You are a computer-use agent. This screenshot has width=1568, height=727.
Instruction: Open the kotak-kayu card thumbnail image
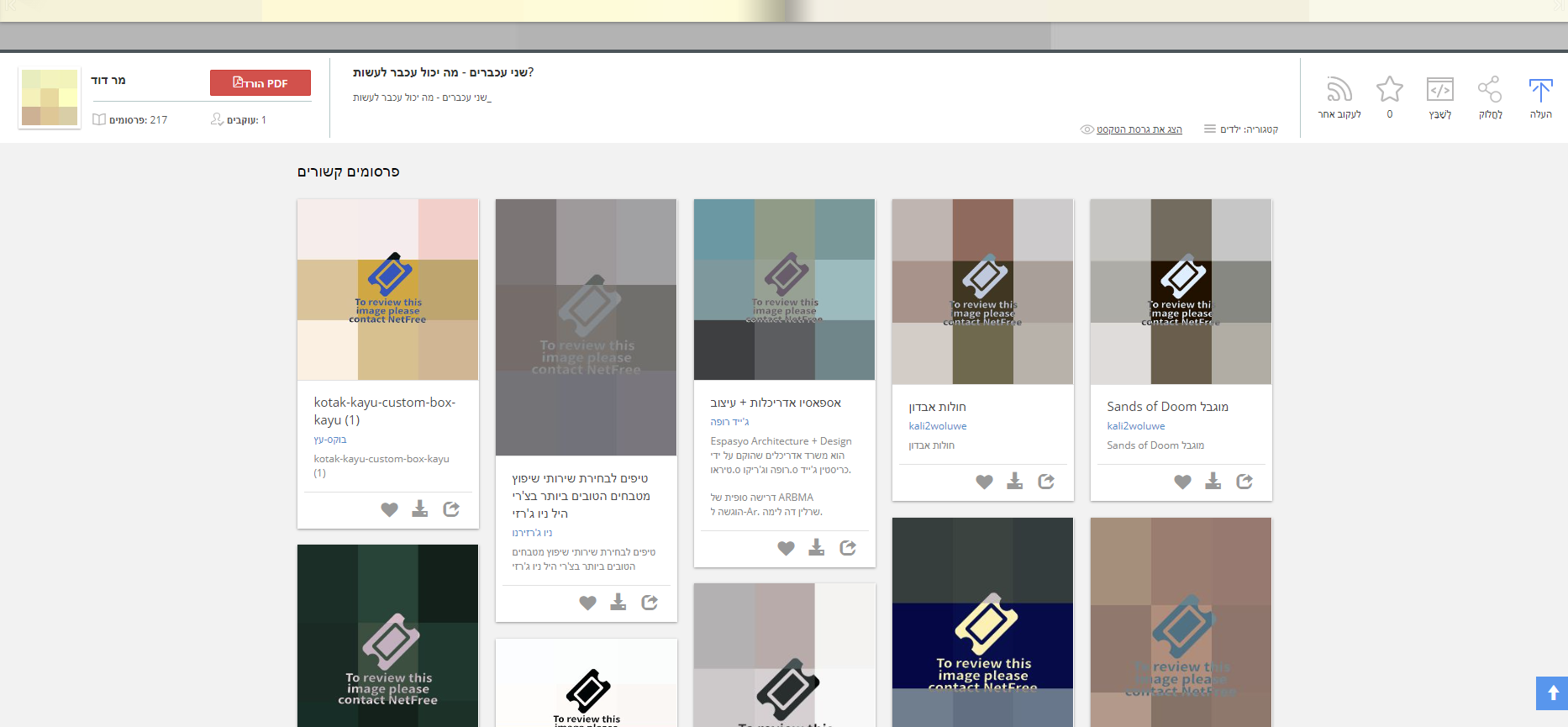pyautogui.click(x=388, y=290)
